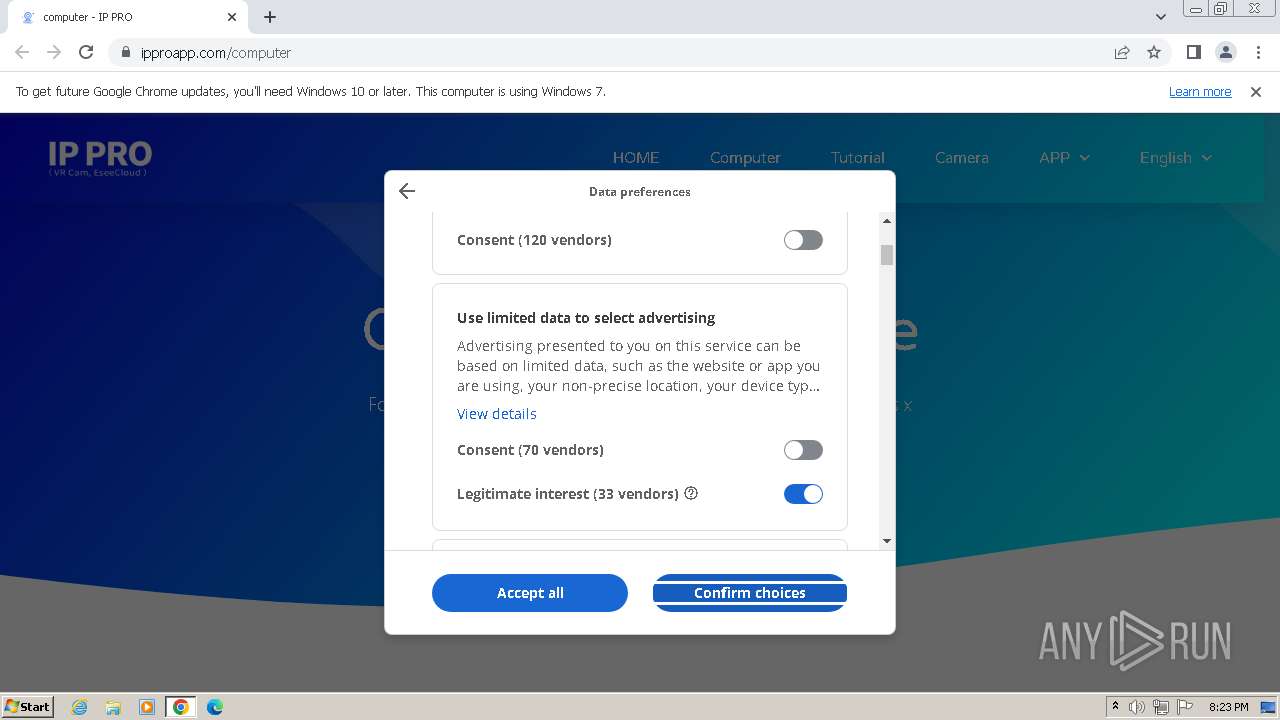Toggle Consent (70 vendors) switch

(803, 450)
